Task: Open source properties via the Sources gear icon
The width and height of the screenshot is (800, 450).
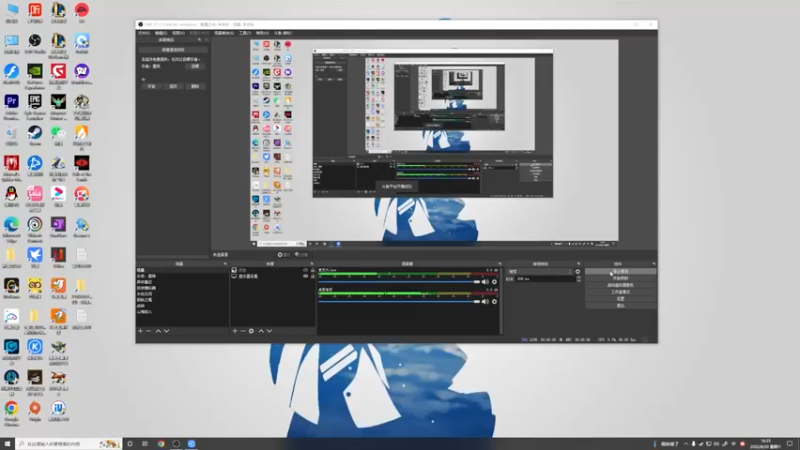Action: [251, 331]
